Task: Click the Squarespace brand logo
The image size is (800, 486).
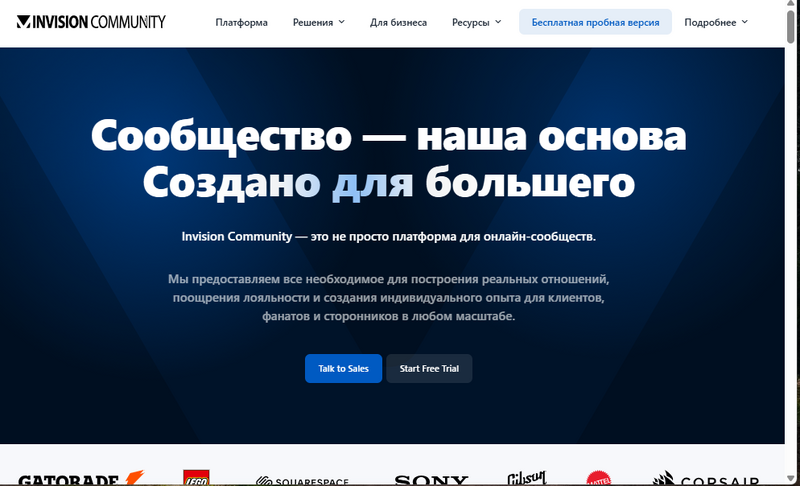Action: [x=302, y=480]
